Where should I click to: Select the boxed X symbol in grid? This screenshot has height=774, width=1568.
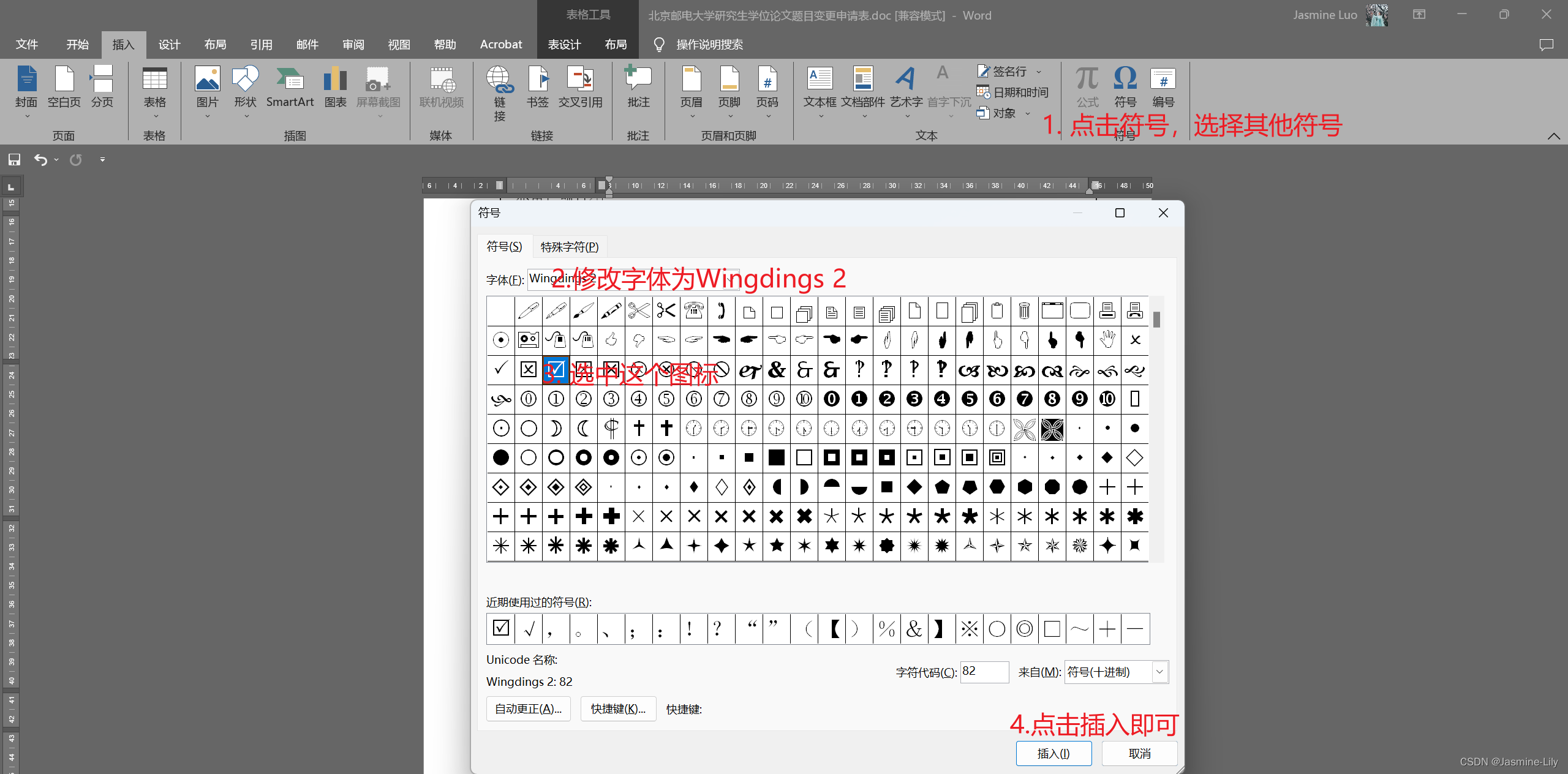(528, 370)
